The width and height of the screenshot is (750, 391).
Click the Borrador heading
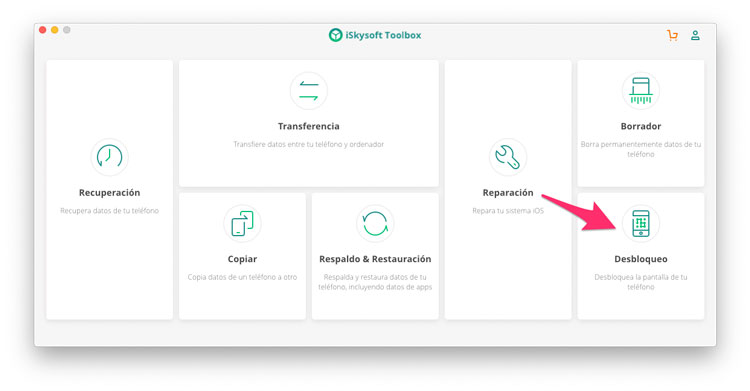640,126
